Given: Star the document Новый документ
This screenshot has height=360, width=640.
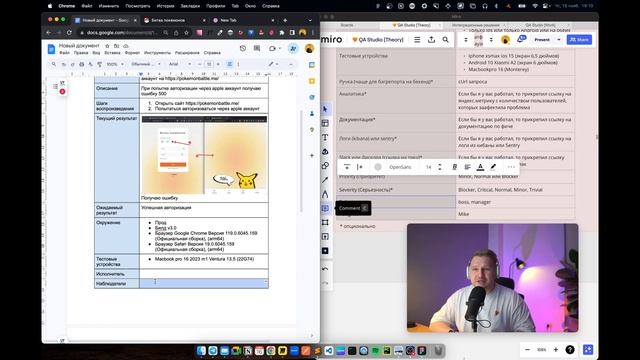Looking at the screenshot, I should click(x=107, y=46).
